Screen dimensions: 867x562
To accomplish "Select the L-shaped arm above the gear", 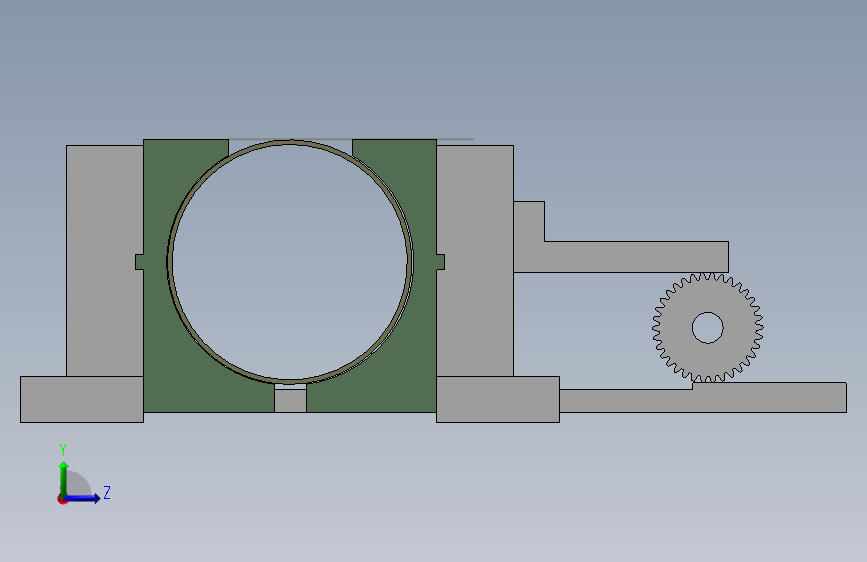I will pos(620,257).
